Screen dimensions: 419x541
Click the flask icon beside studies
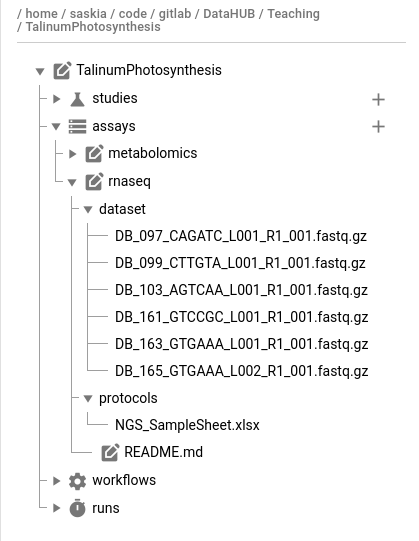[x=77, y=99]
